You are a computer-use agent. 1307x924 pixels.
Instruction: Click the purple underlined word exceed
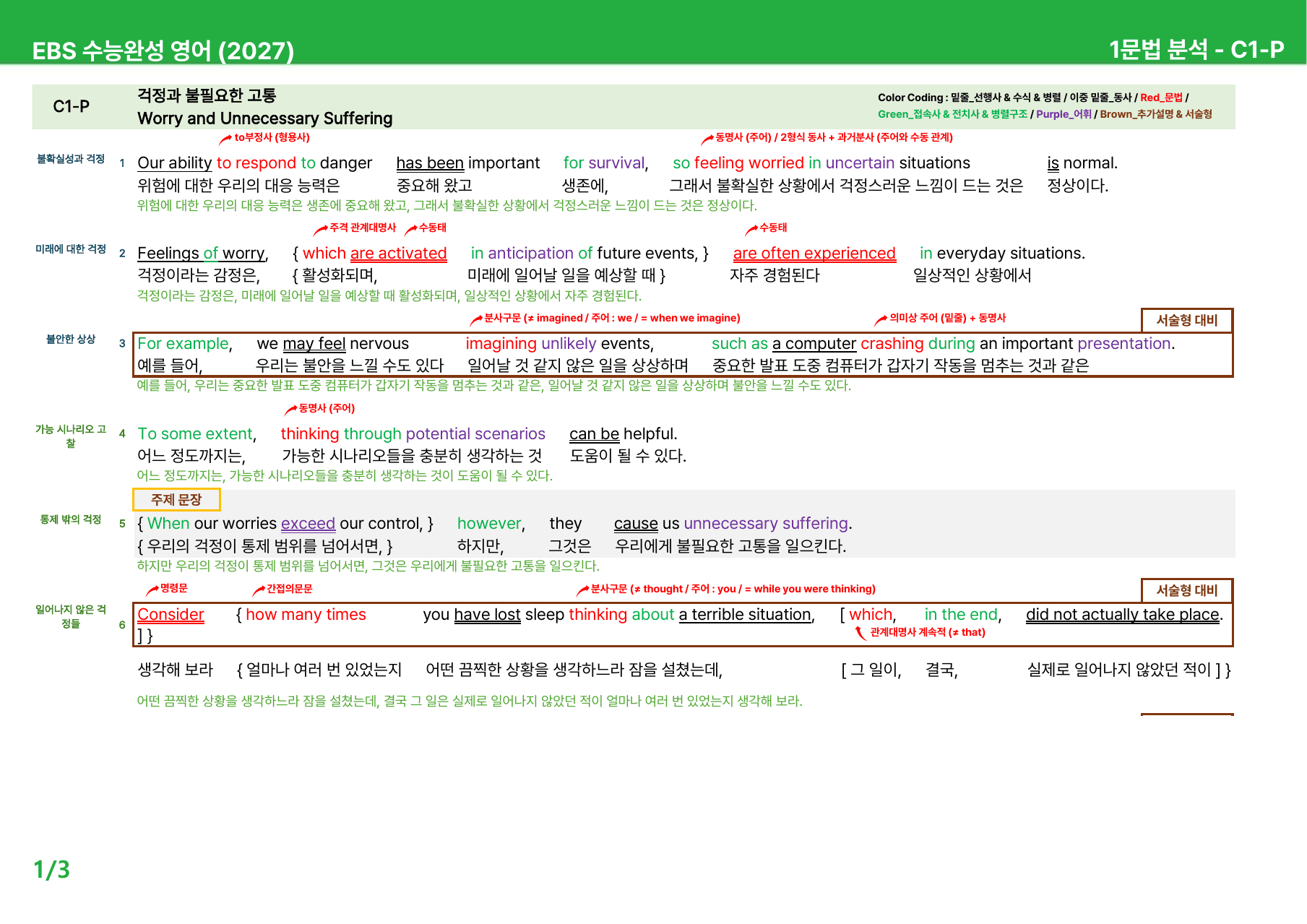[x=308, y=524]
